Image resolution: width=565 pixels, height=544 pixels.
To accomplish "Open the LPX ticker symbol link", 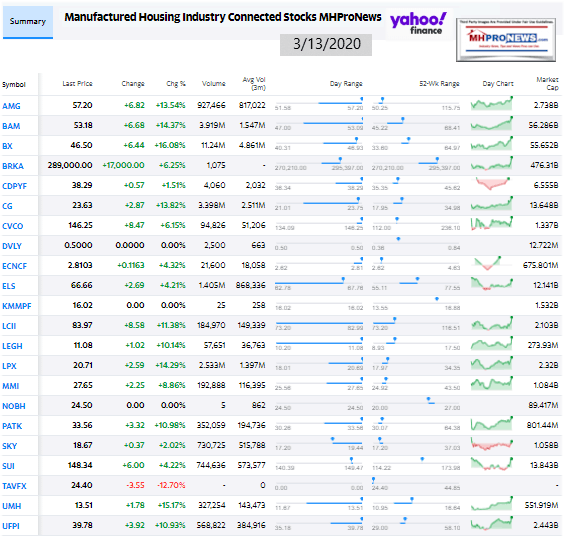I will click(x=9, y=366).
